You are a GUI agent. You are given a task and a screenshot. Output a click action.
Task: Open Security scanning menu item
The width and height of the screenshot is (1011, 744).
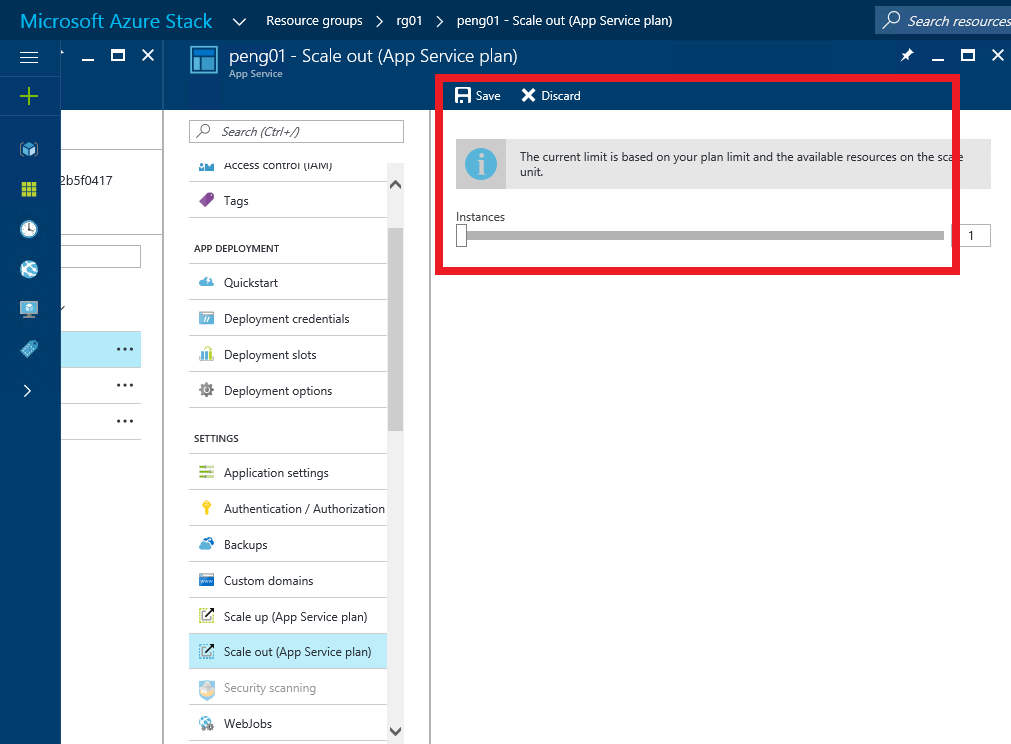(x=288, y=687)
